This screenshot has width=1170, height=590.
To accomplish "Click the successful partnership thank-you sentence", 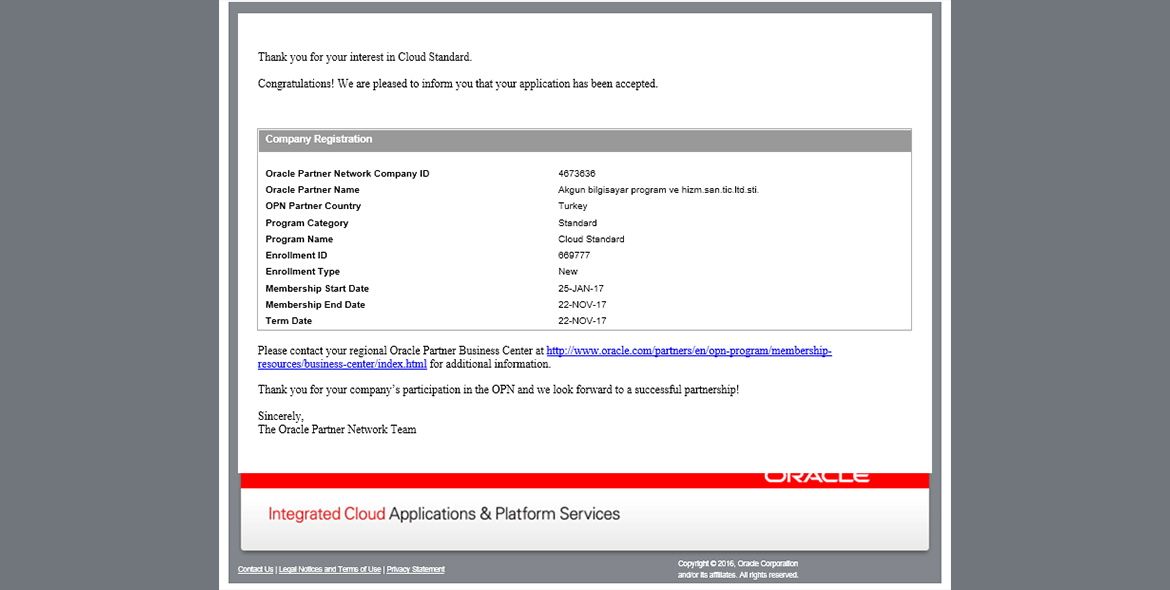I will (x=498, y=390).
